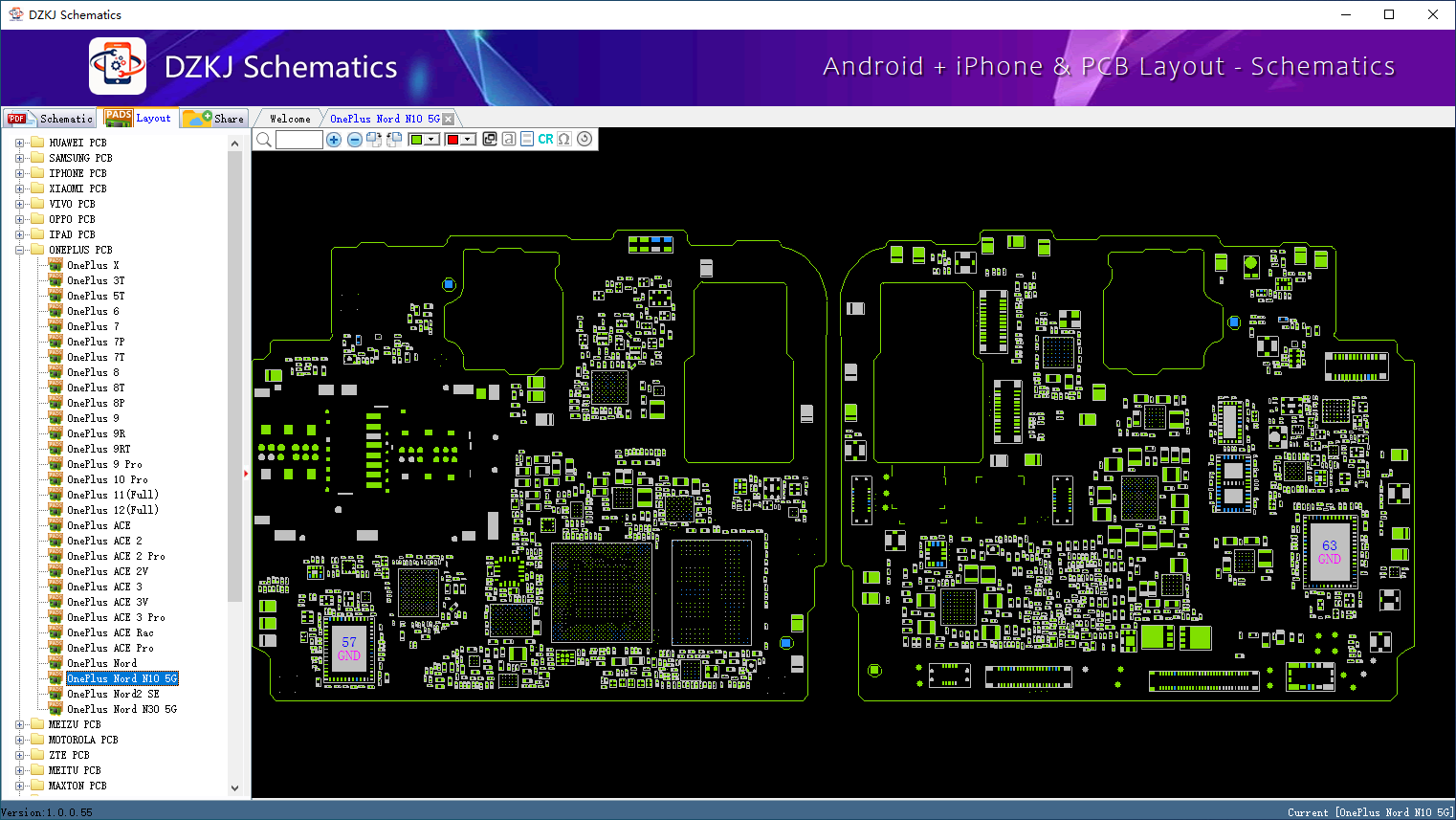Viewport: 1456px width, 820px height.
Task: Click the folder icon beside IPAD PCB
Action: click(37, 234)
